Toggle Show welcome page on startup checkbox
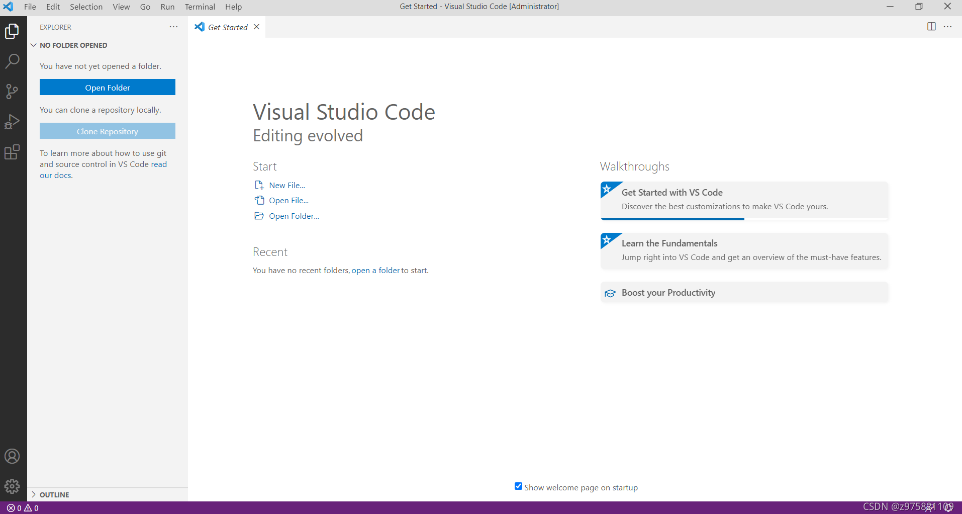 coord(518,486)
